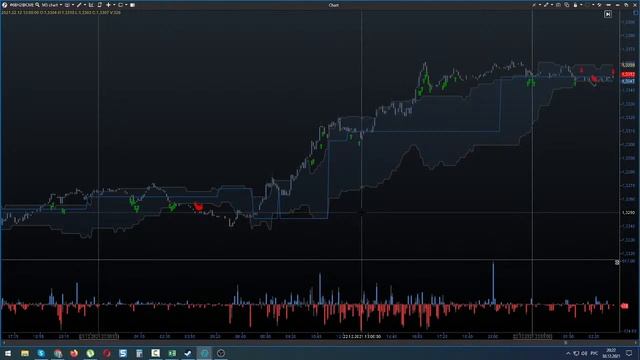This screenshot has width=640, height=360.
Task: Open the M5 chart timeframe dropdown
Action: 52,5
